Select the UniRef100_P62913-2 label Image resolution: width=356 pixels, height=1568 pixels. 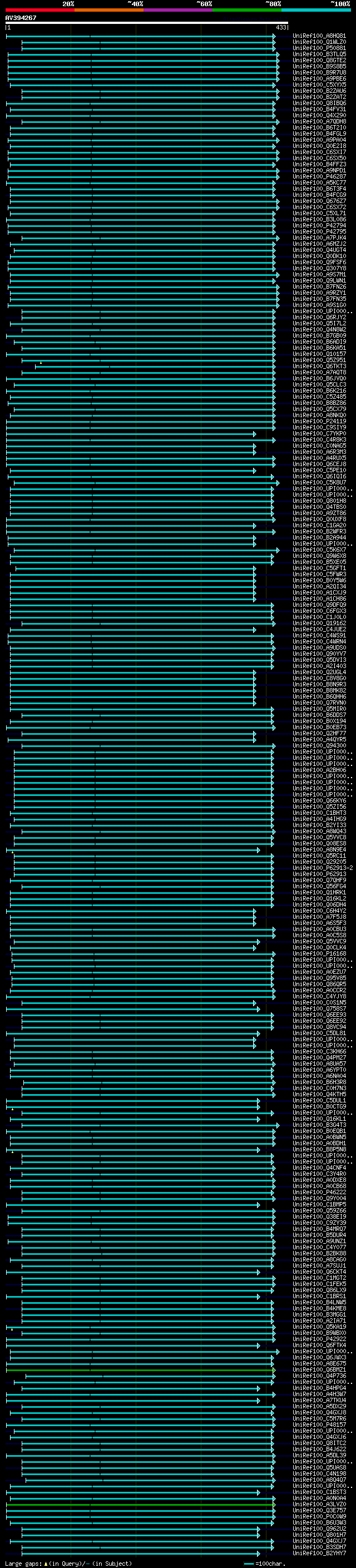323,867
